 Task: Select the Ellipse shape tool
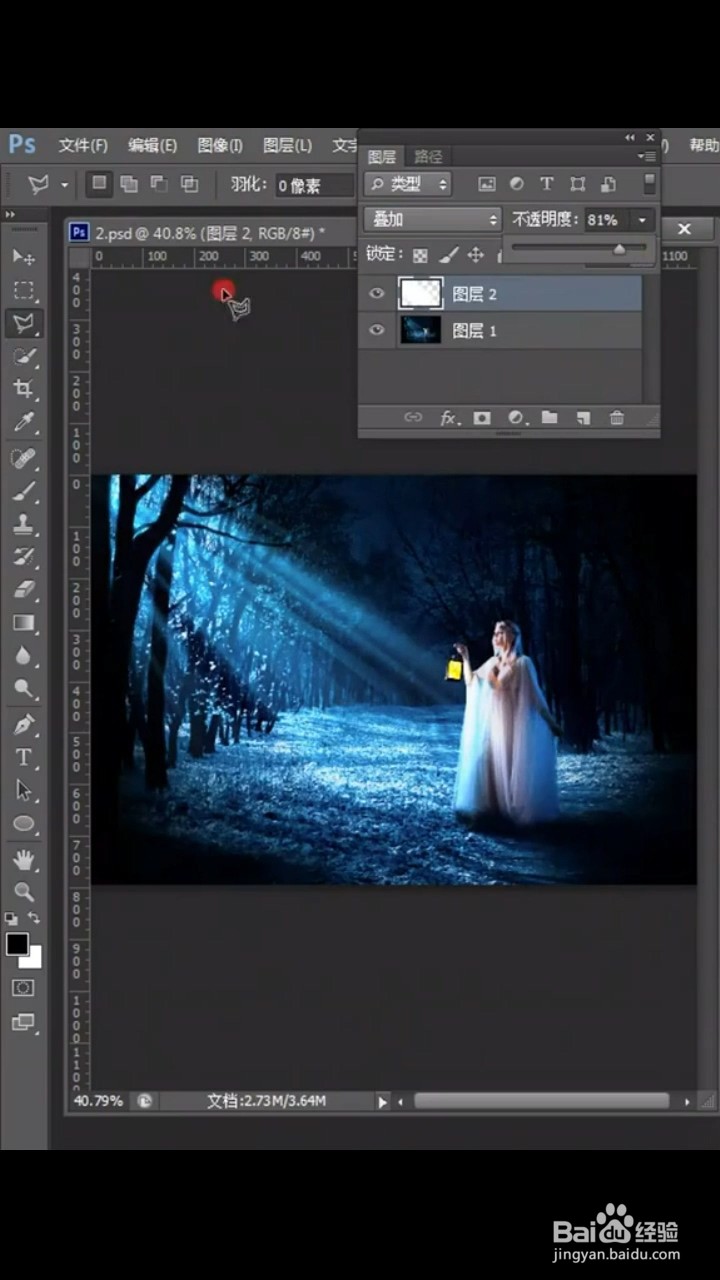click(24, 824)
